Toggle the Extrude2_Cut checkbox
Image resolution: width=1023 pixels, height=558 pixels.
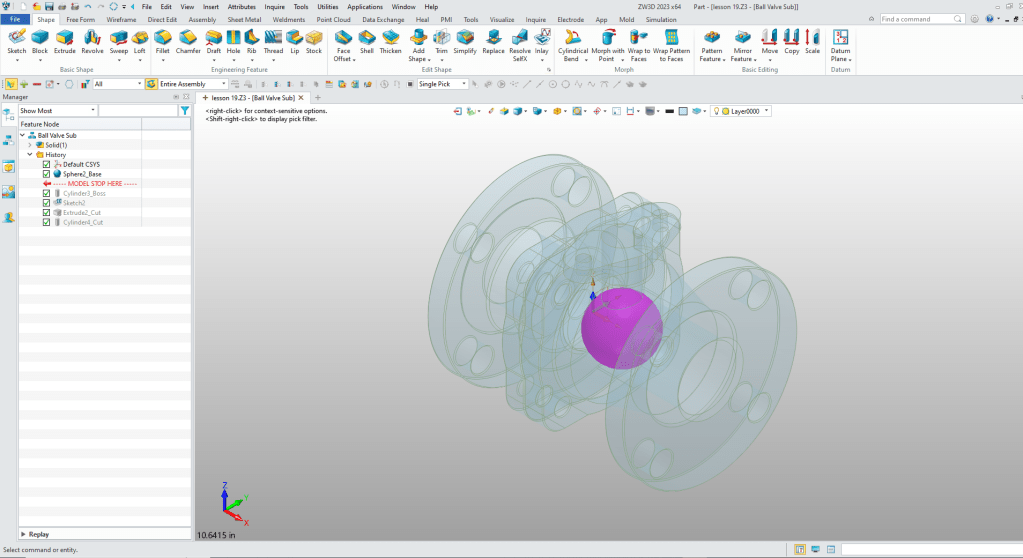pos(47,213)
